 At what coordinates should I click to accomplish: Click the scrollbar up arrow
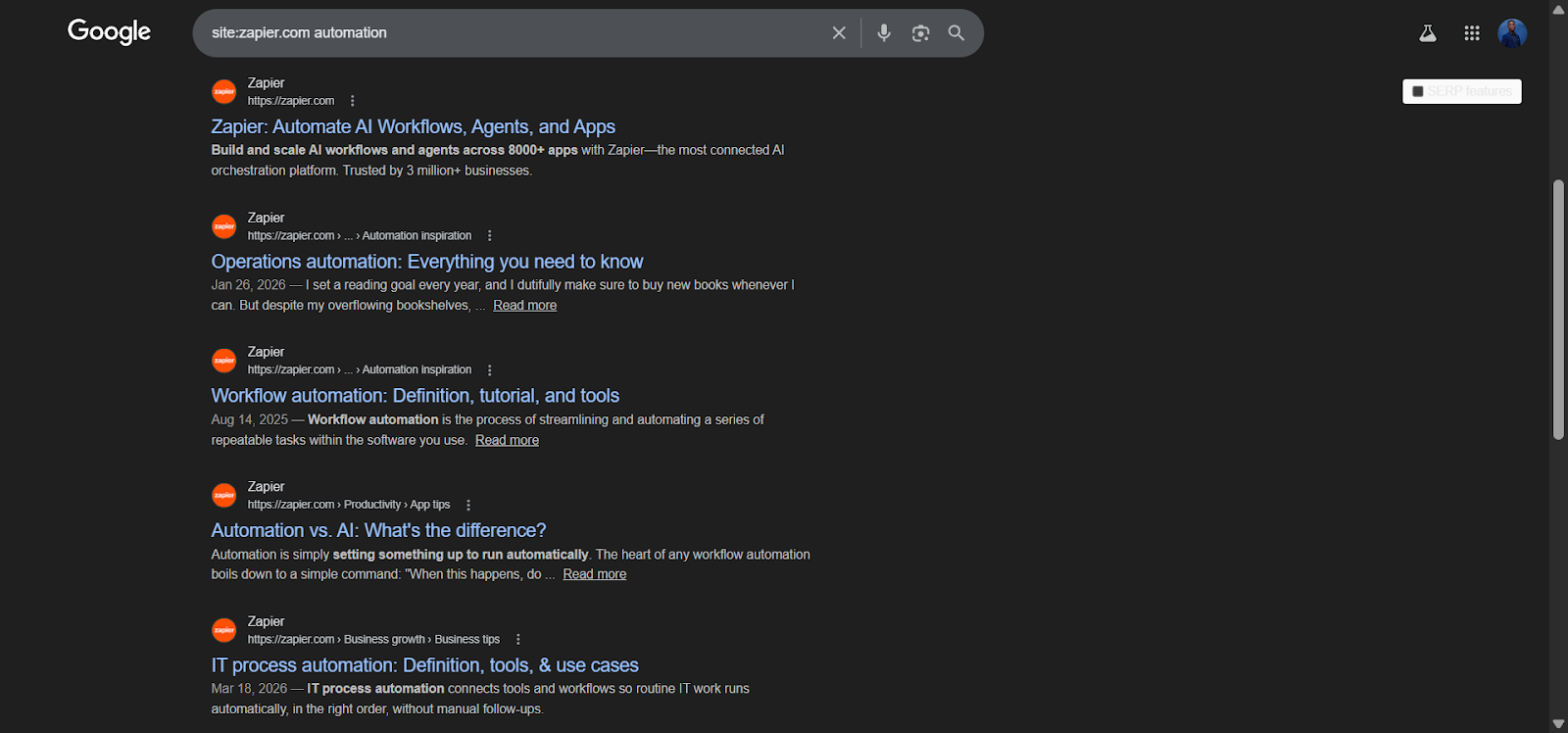[1558, 9]
